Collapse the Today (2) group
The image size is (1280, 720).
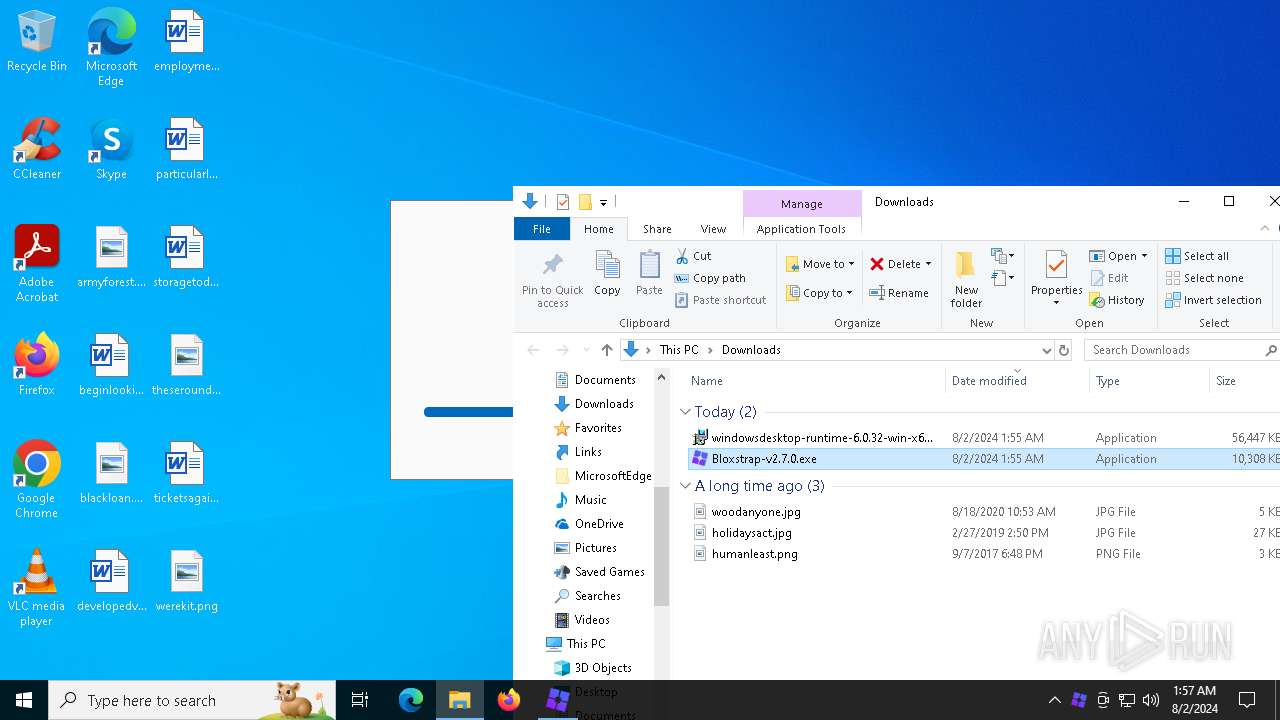(686, 412)
